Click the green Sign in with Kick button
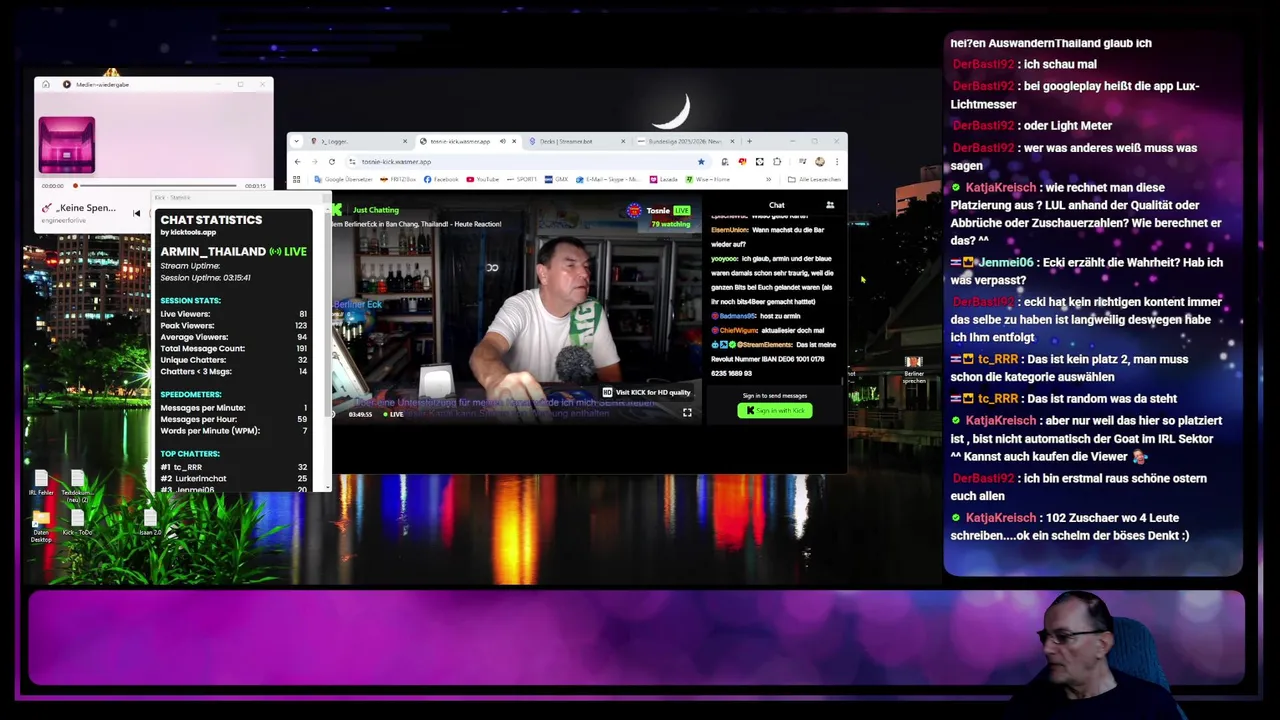Image resolution: width=1280 pixels, height=720 pixels. pos(775,411)
